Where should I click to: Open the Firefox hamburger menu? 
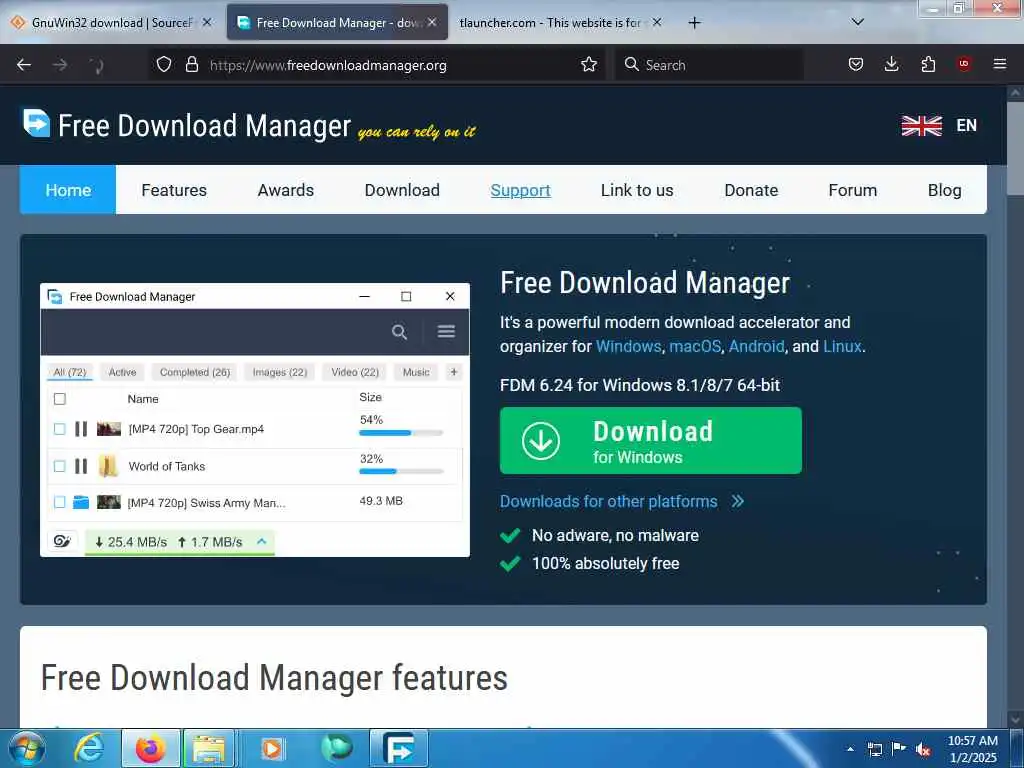point(1000,64)
